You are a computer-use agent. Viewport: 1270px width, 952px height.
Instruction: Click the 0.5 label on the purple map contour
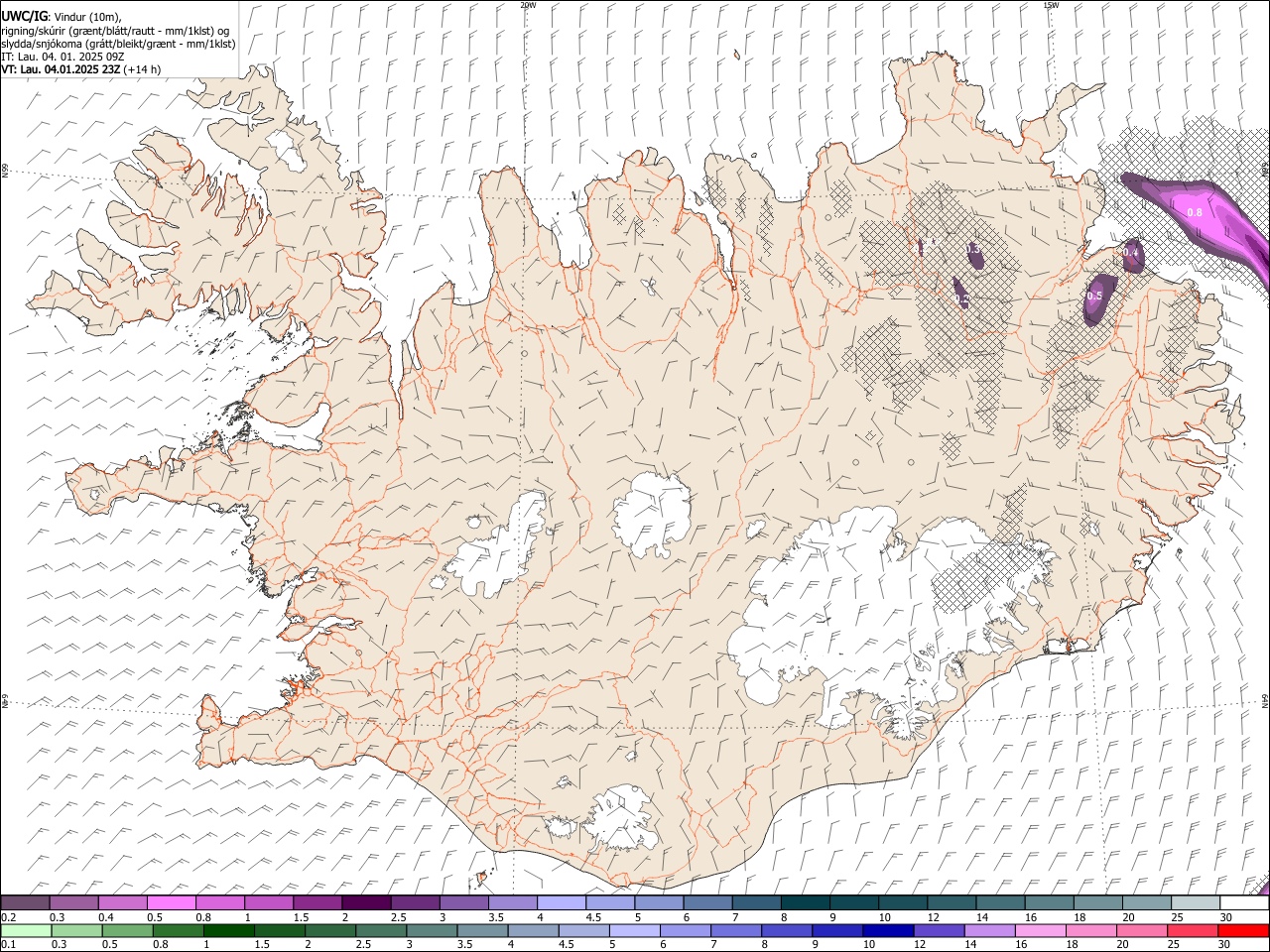pyautogui.click(x=1094, y=297)
